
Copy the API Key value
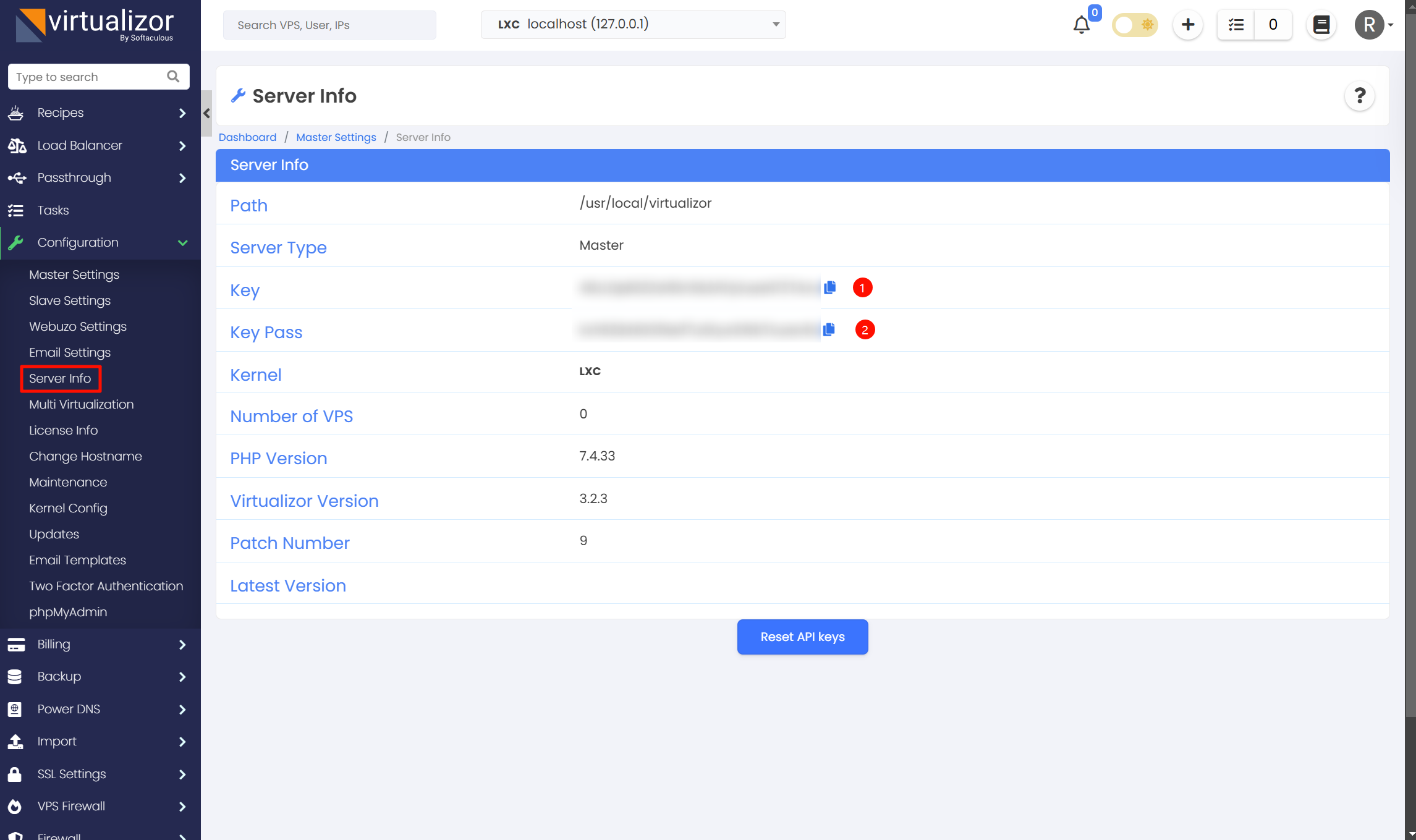click(x=829, y=287)
